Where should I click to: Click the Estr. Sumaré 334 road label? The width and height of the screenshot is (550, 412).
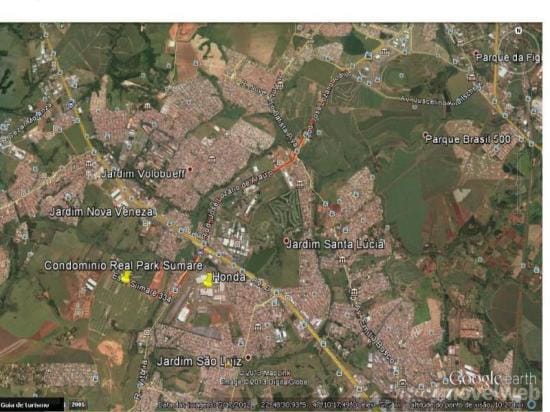(142, 288)
